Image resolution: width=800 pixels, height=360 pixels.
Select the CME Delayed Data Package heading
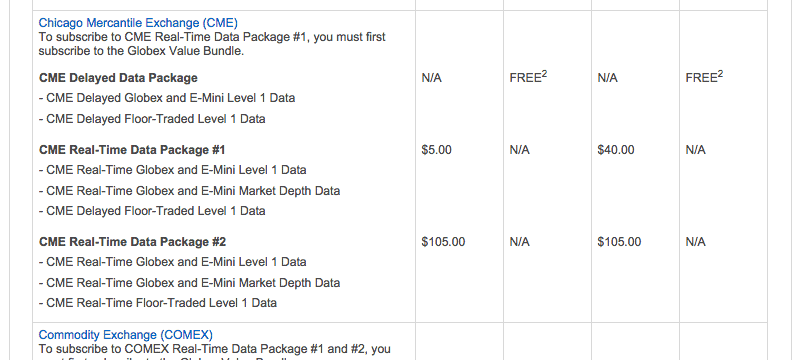tap(118, 78)
